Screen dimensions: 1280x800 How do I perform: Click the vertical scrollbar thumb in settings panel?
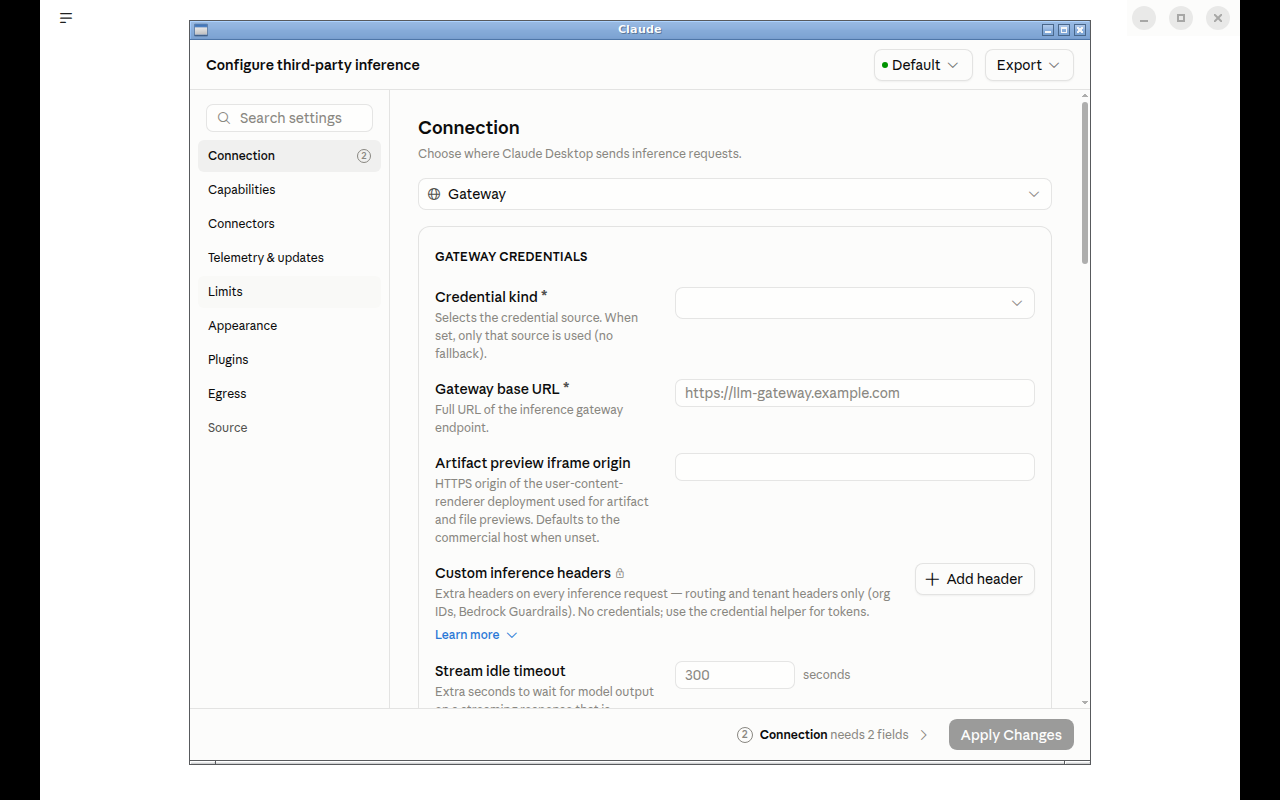pos(1085,183)
